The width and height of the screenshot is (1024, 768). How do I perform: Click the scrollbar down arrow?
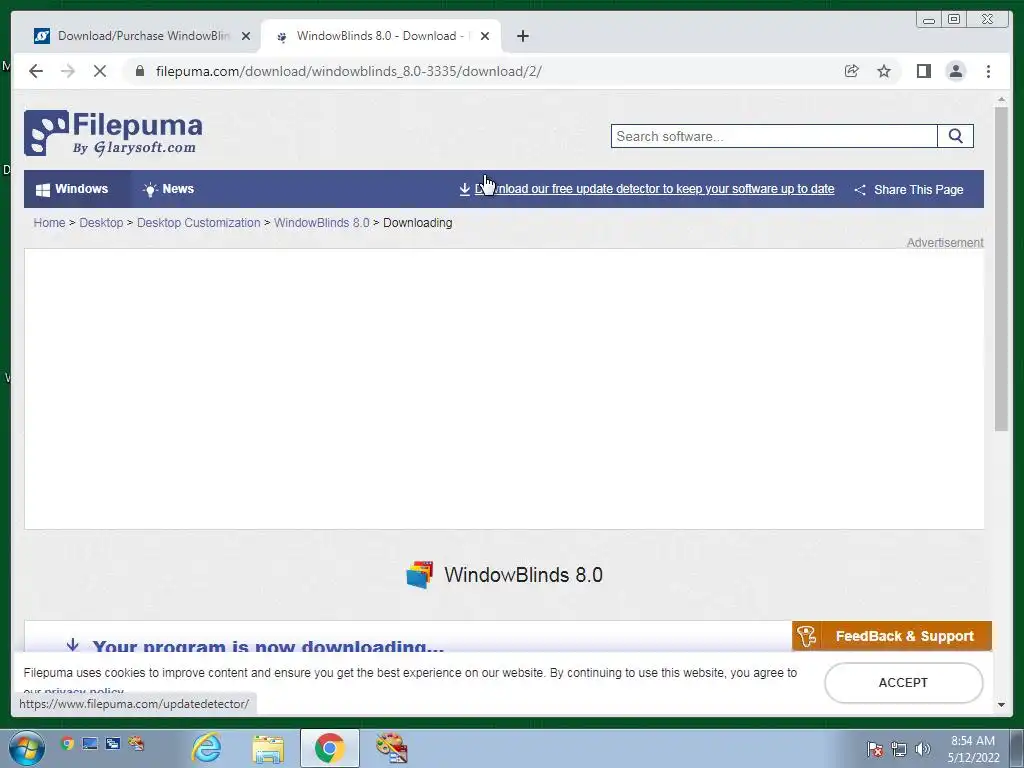point(1002,705)
